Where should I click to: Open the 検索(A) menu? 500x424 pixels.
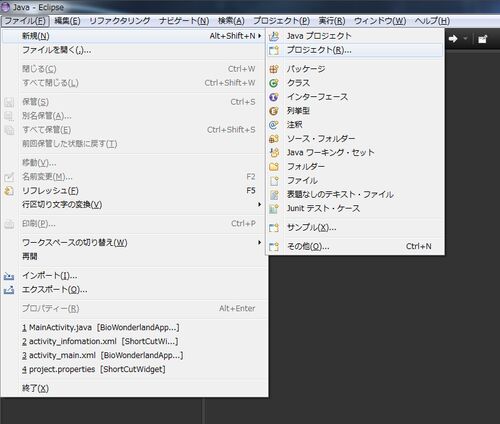click(x=231, y=21)
